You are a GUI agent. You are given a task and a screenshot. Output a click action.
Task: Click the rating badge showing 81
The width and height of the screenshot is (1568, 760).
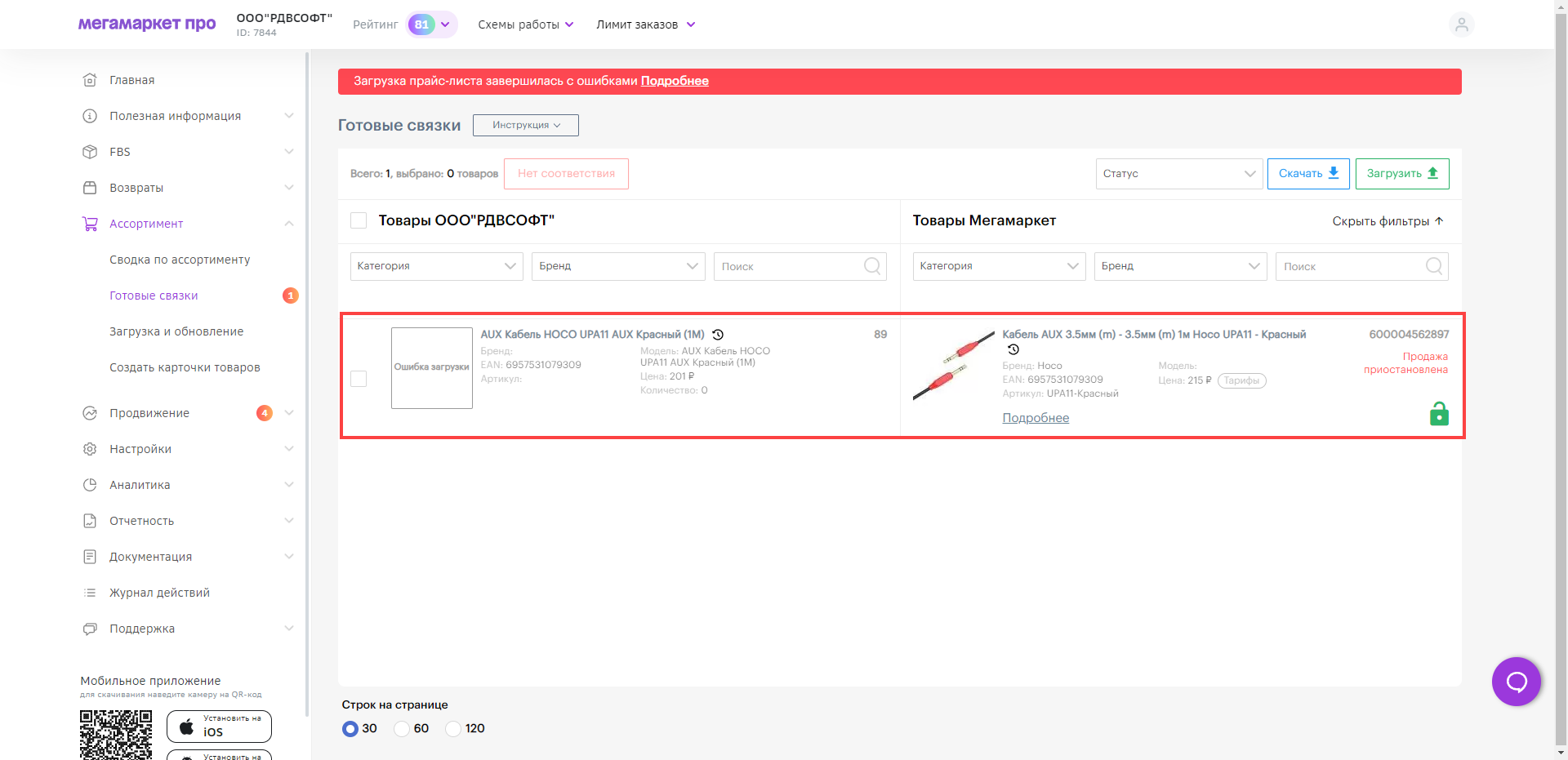pyautogui.click(x=421, y=24)
